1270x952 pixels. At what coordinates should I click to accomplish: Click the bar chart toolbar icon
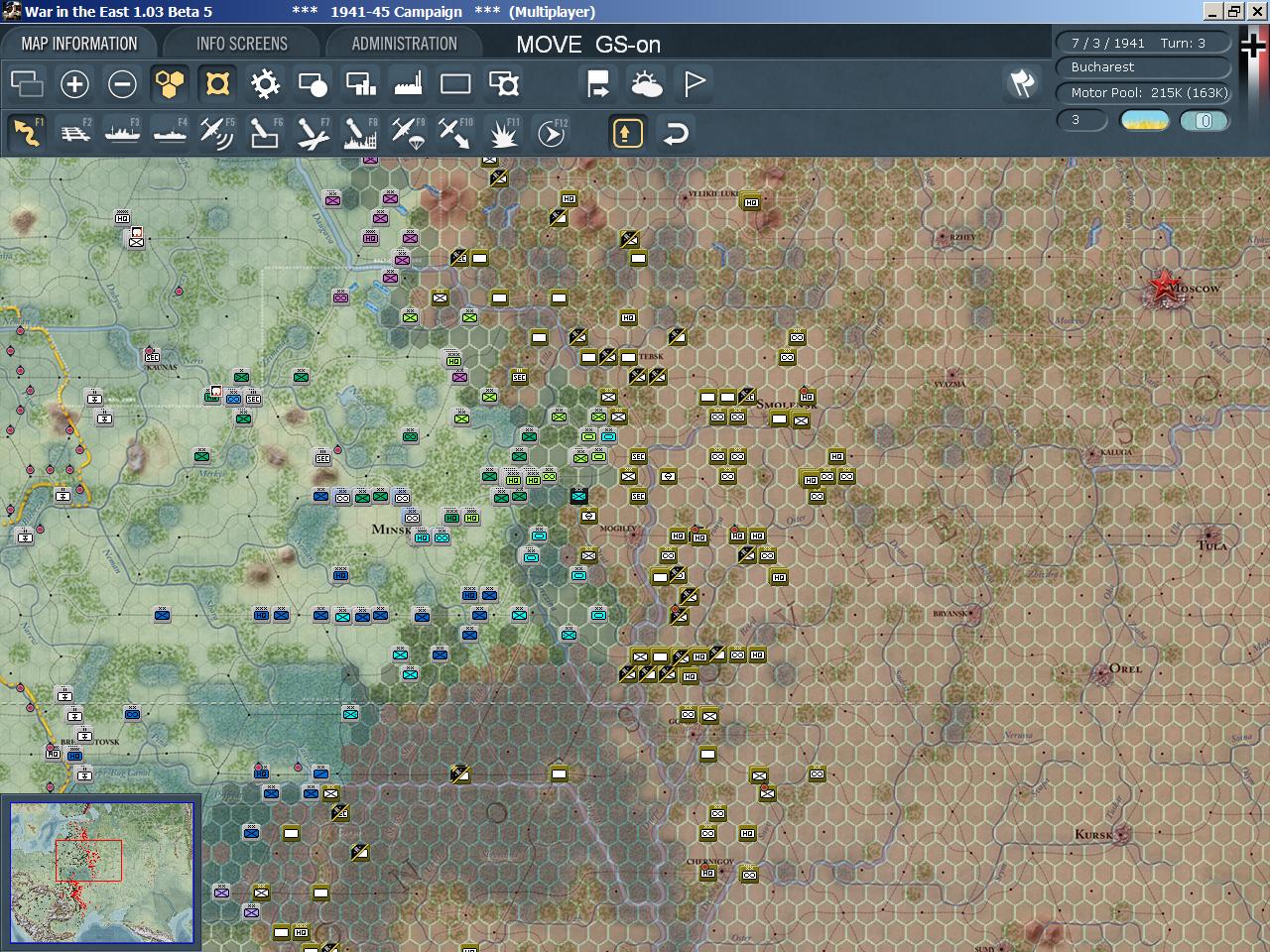(x=360, y=84)
